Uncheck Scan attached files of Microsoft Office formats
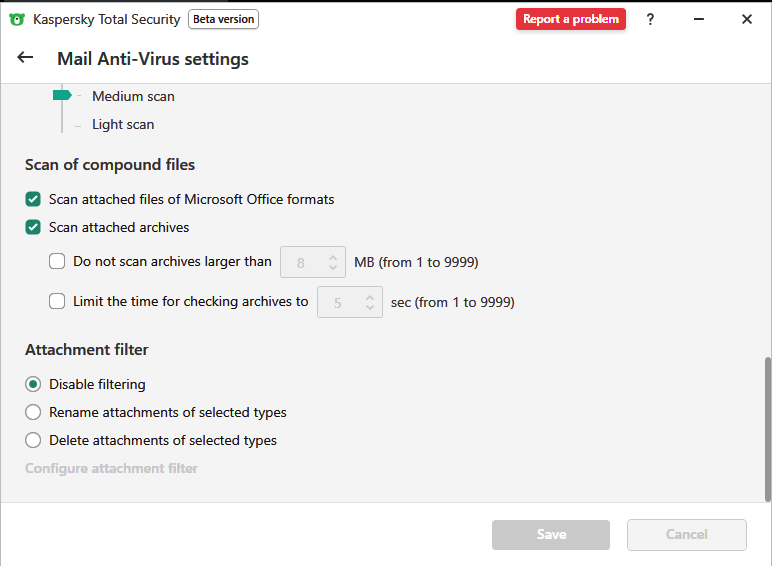This screenshot has width=772, height=566. point(33,199)
